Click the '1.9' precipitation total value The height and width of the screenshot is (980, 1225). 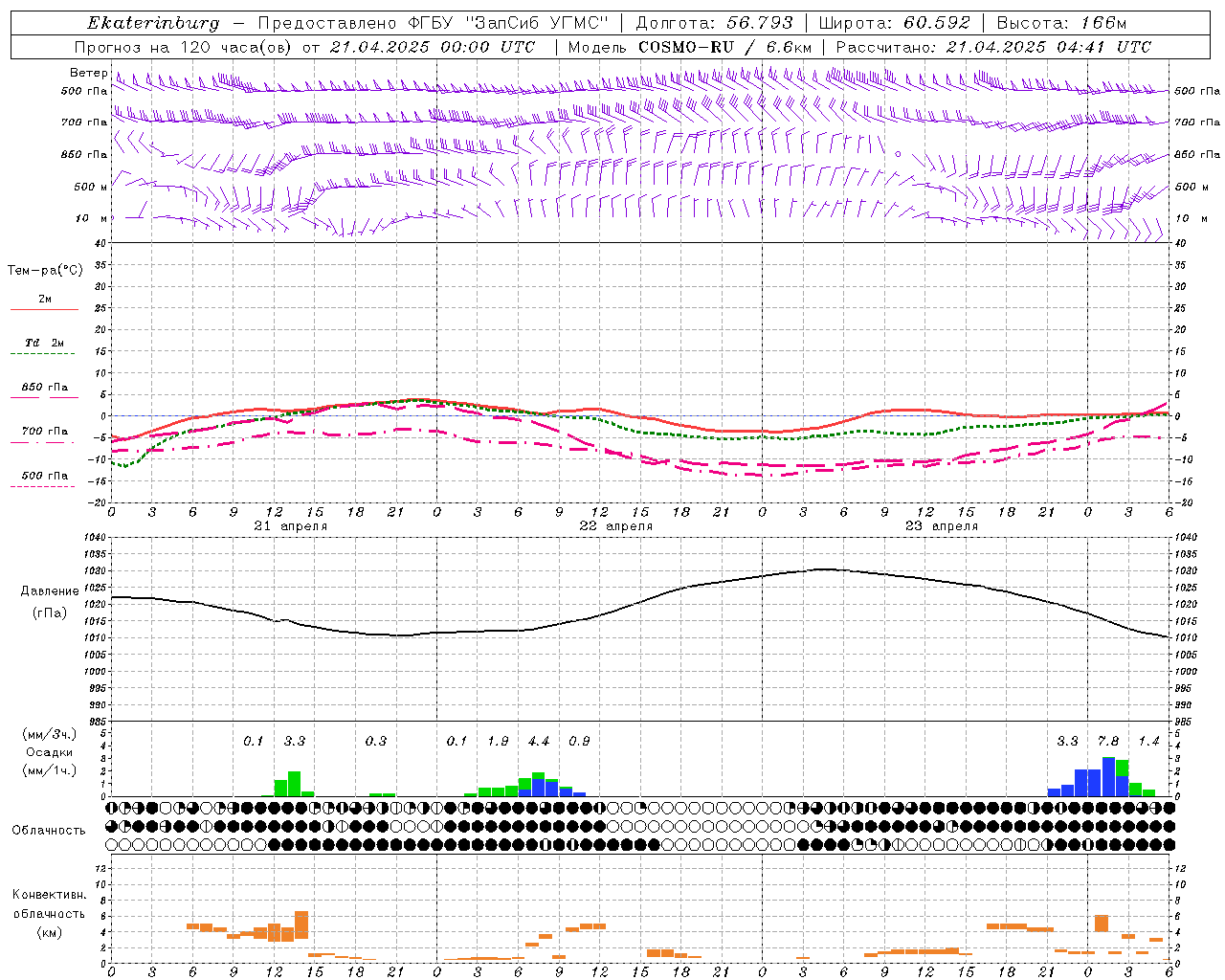(x=498, y=742)
